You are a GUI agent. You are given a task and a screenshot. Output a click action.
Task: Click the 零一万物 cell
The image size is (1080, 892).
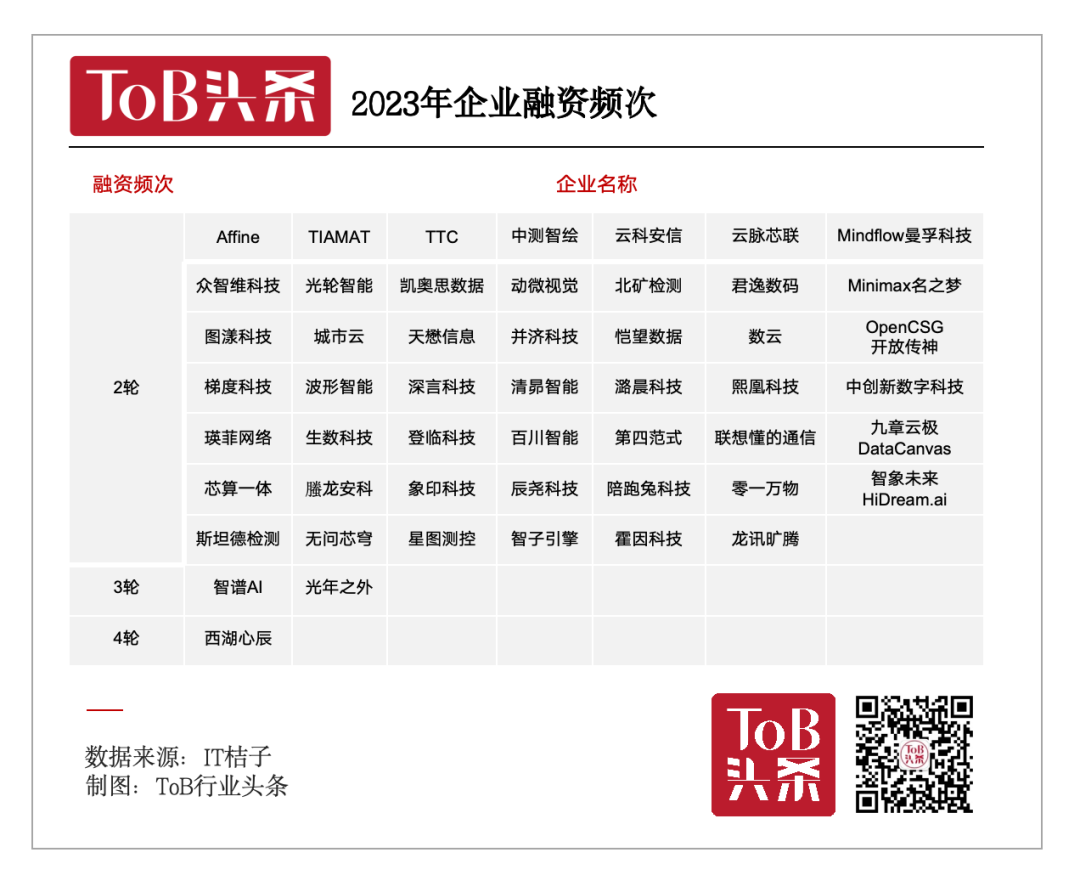coord(765,489)
